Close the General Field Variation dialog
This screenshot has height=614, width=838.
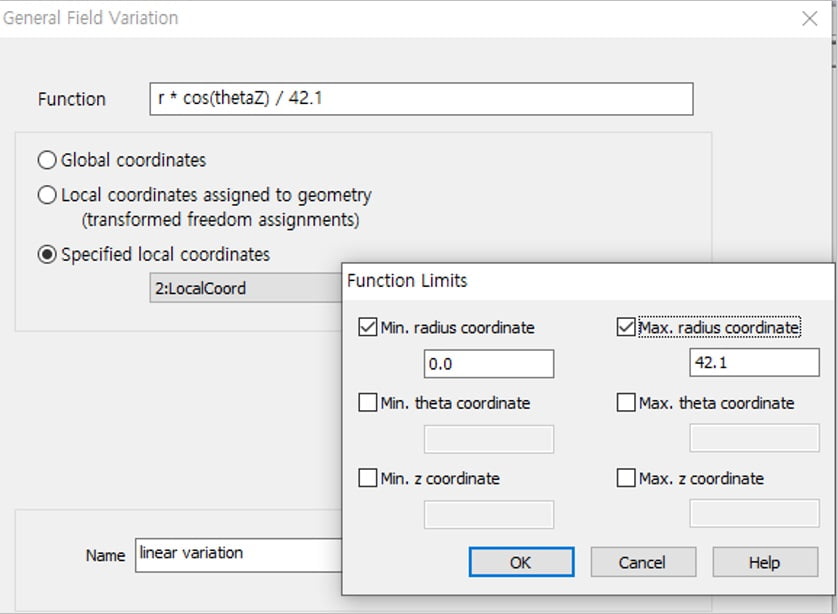pos(810,19)
